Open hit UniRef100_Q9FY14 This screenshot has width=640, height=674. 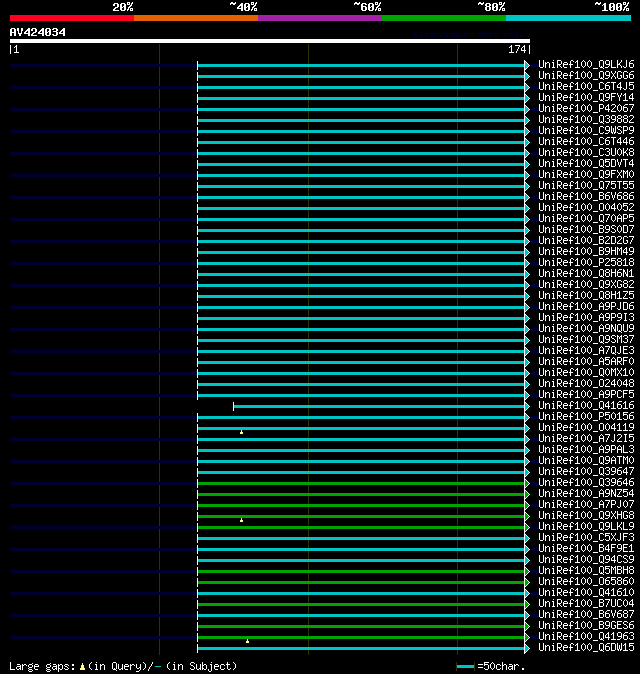[586, 98]
